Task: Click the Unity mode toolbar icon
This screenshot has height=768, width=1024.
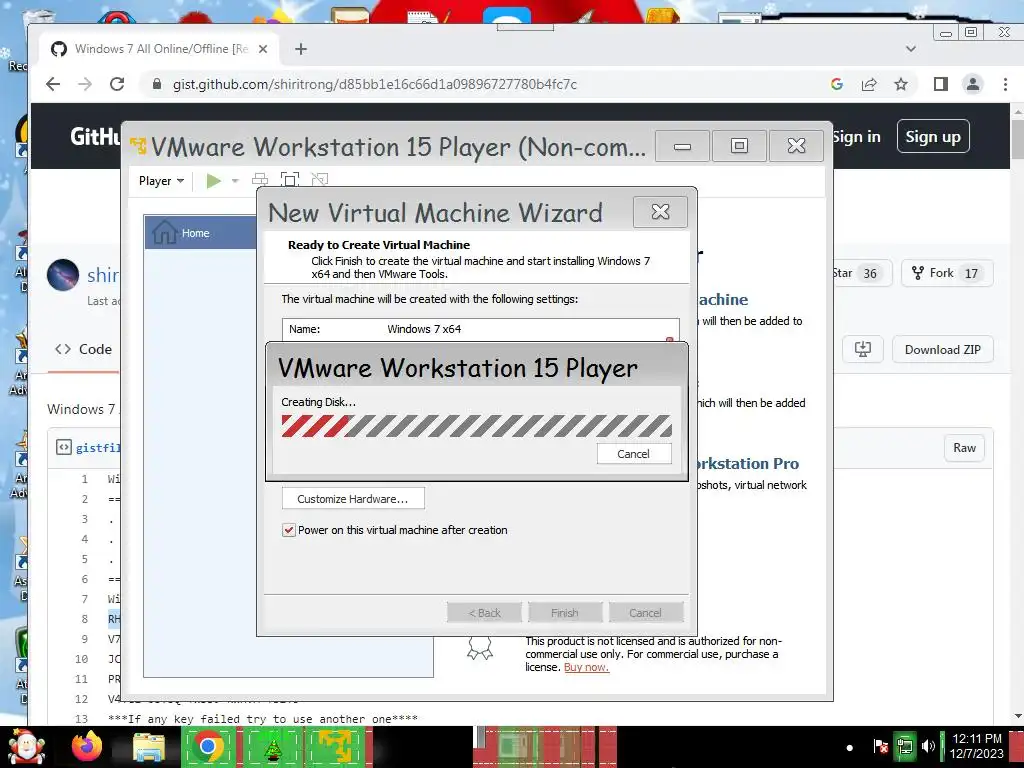Action: (319, 180)
